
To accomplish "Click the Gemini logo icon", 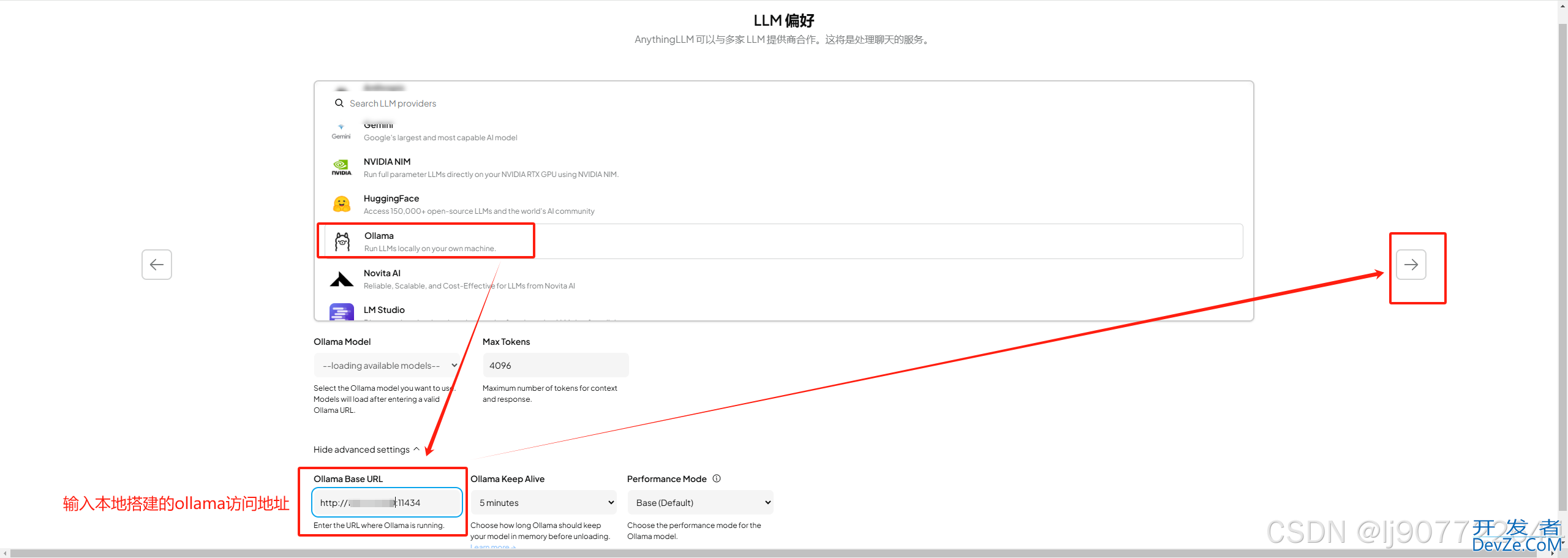I will (x=341, y=131).
